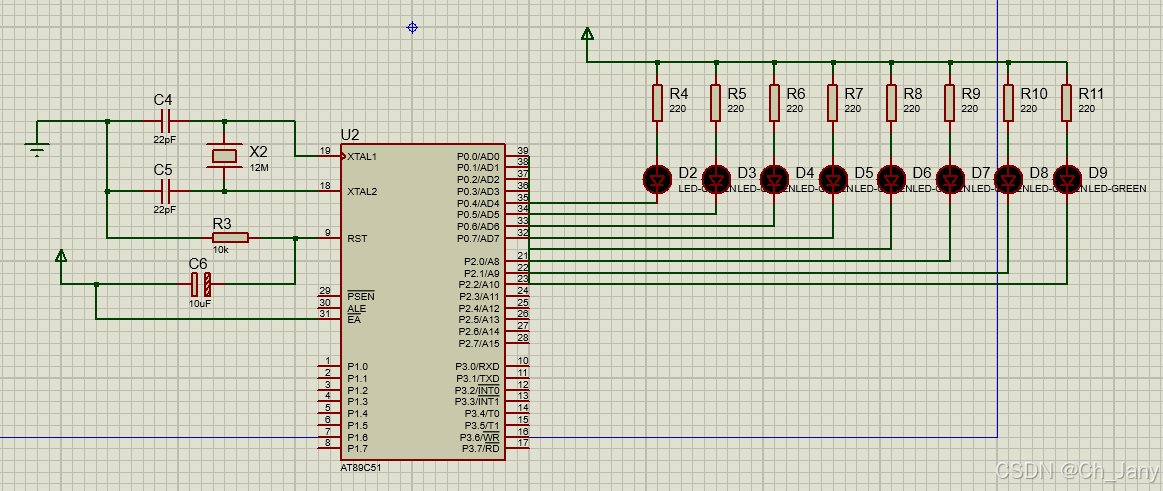Click resistor R10 symbol

point(1008,102)
